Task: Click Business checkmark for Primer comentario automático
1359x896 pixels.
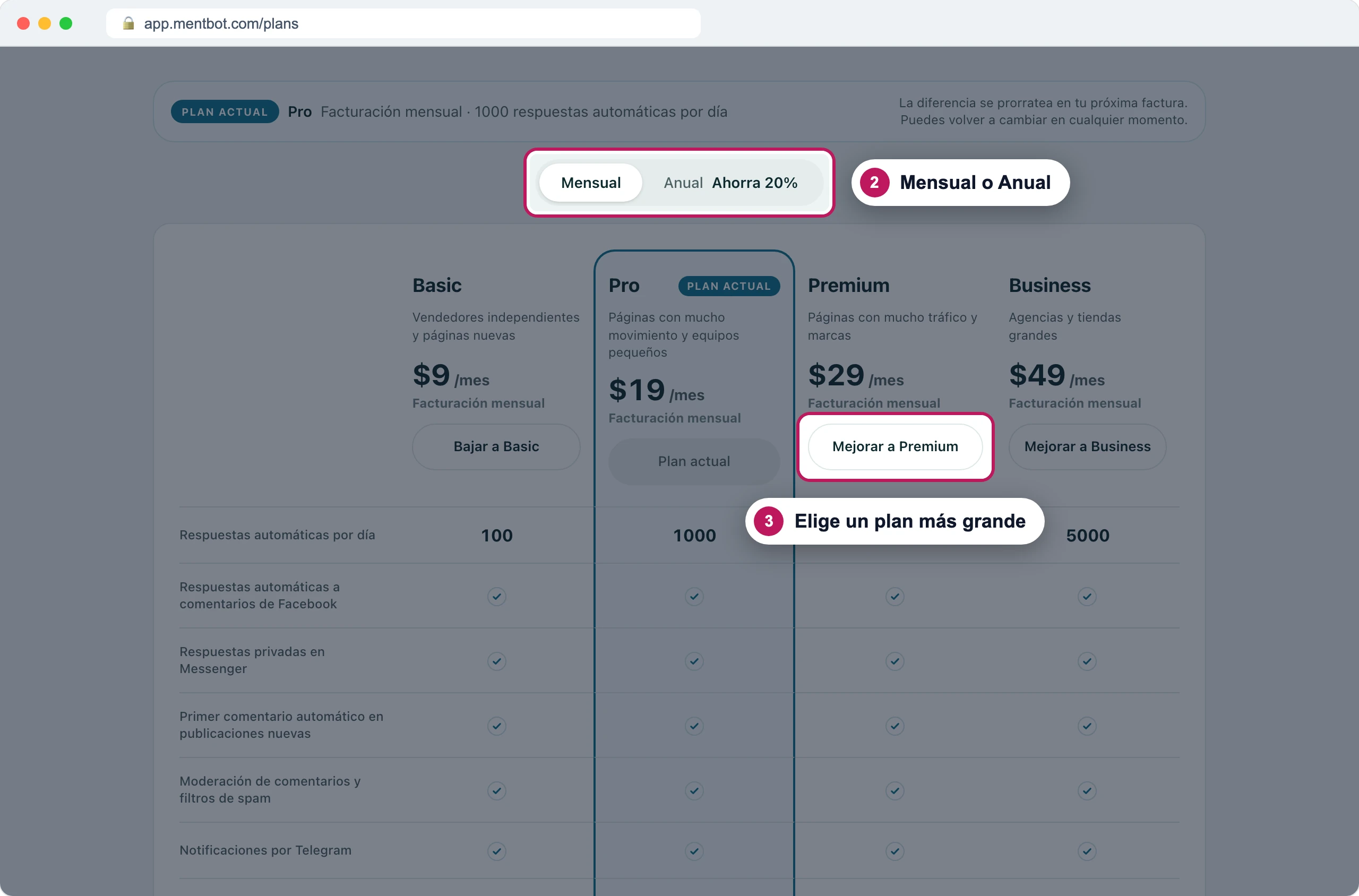Action: pyautogui.click(x=1087, y=726)
